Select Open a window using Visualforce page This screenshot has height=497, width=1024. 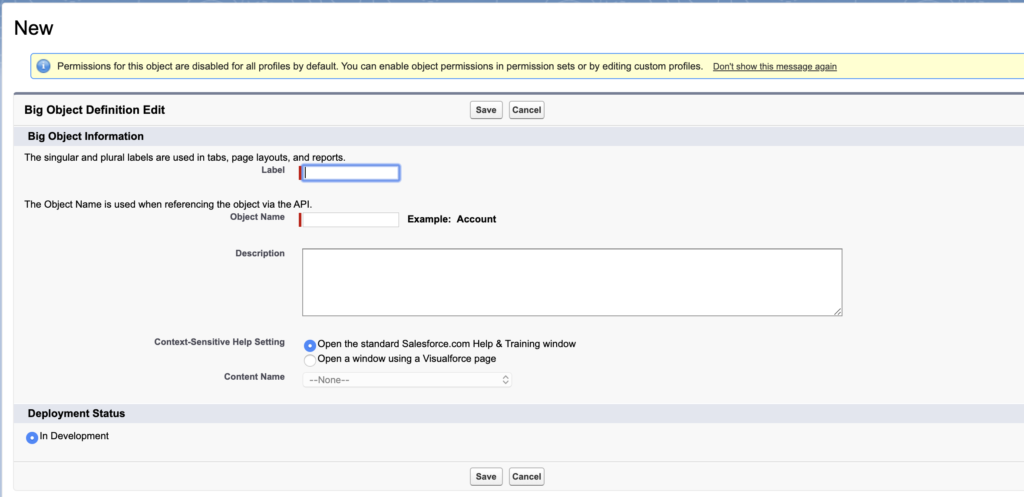pyautogui.click(x=310, y=361)
